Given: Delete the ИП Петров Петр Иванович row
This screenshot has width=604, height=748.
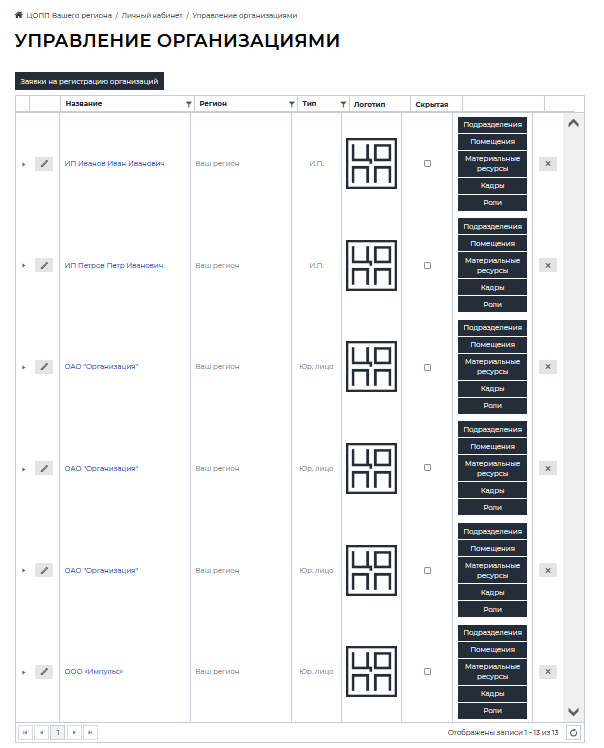Looking at the screenshot, I should pyautogui.click(x=547, y=265).
